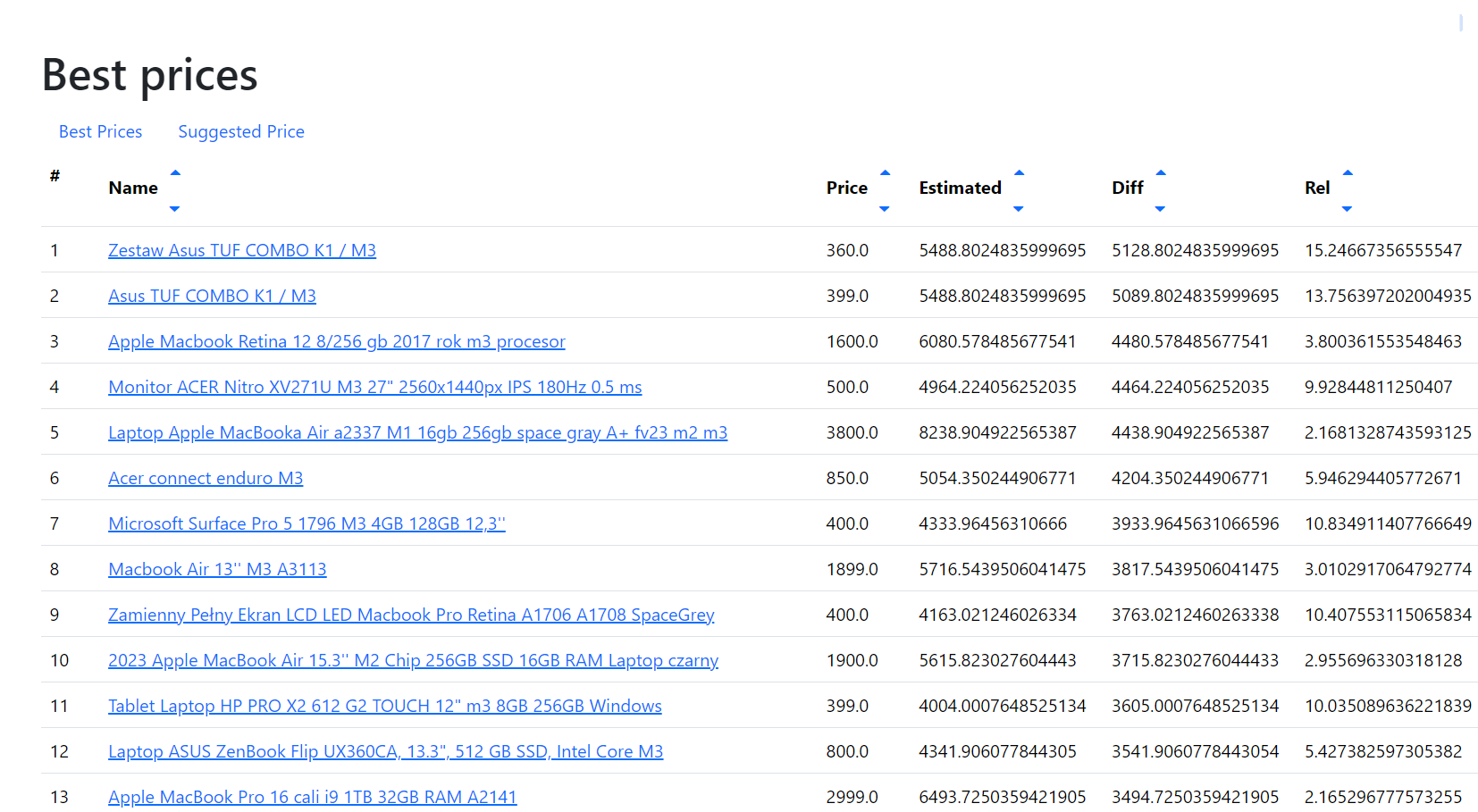1478x812 pixels.
Task: Open Acer connect enduro M3 link
Action: click(206, 478)
